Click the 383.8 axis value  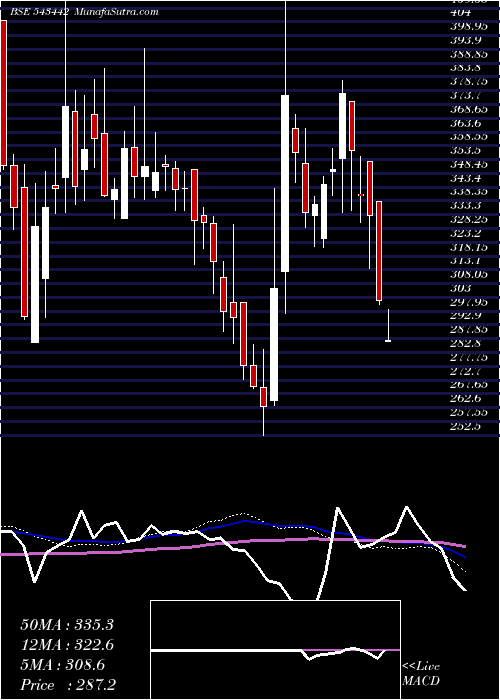[x=466, y=68]
